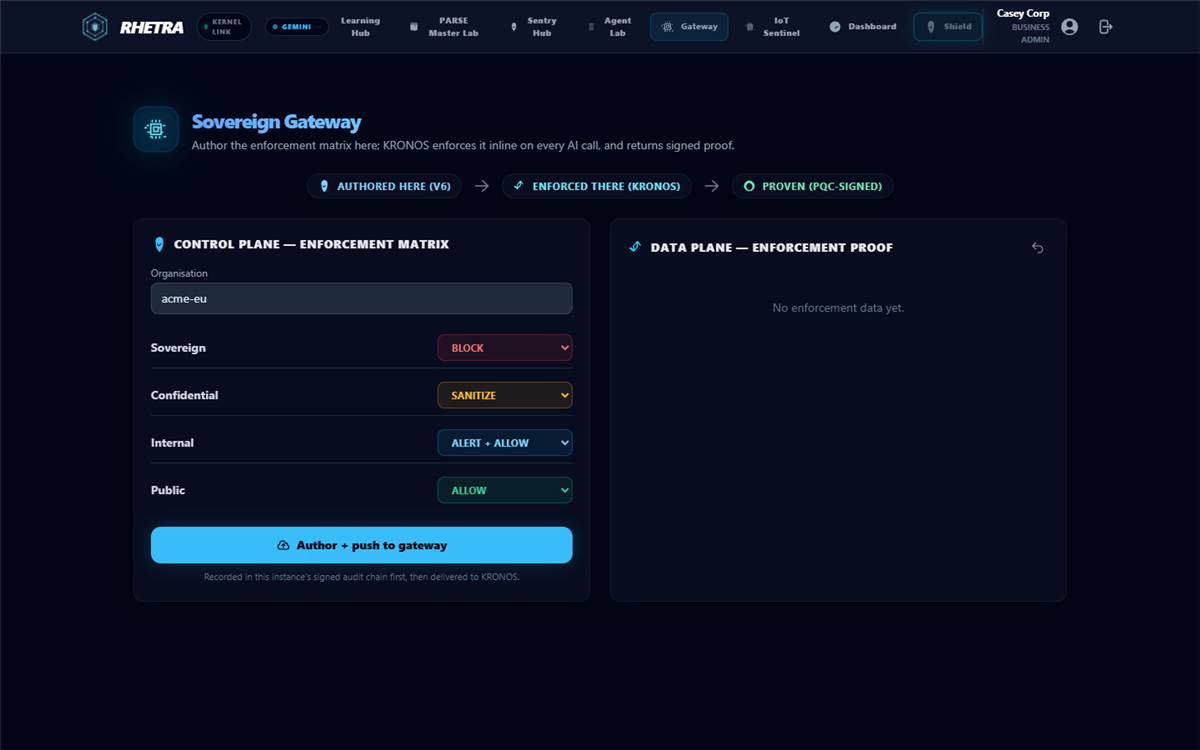Screen dimensions: 1200x750
Task: Open the Confidential SANITIZE dropdown
Action: (505, 395)
